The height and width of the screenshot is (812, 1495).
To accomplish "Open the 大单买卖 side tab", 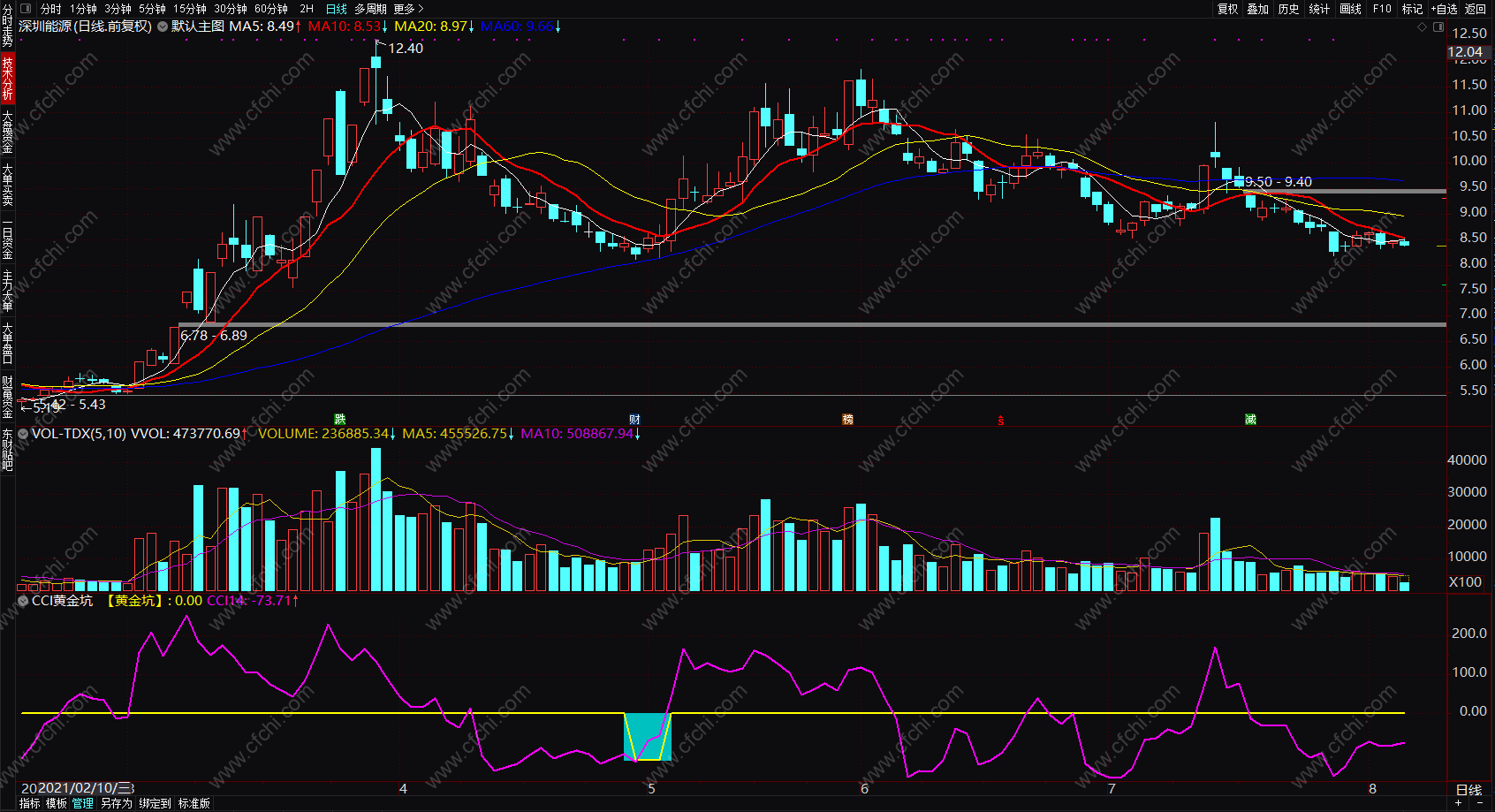I will click(7, 185).
